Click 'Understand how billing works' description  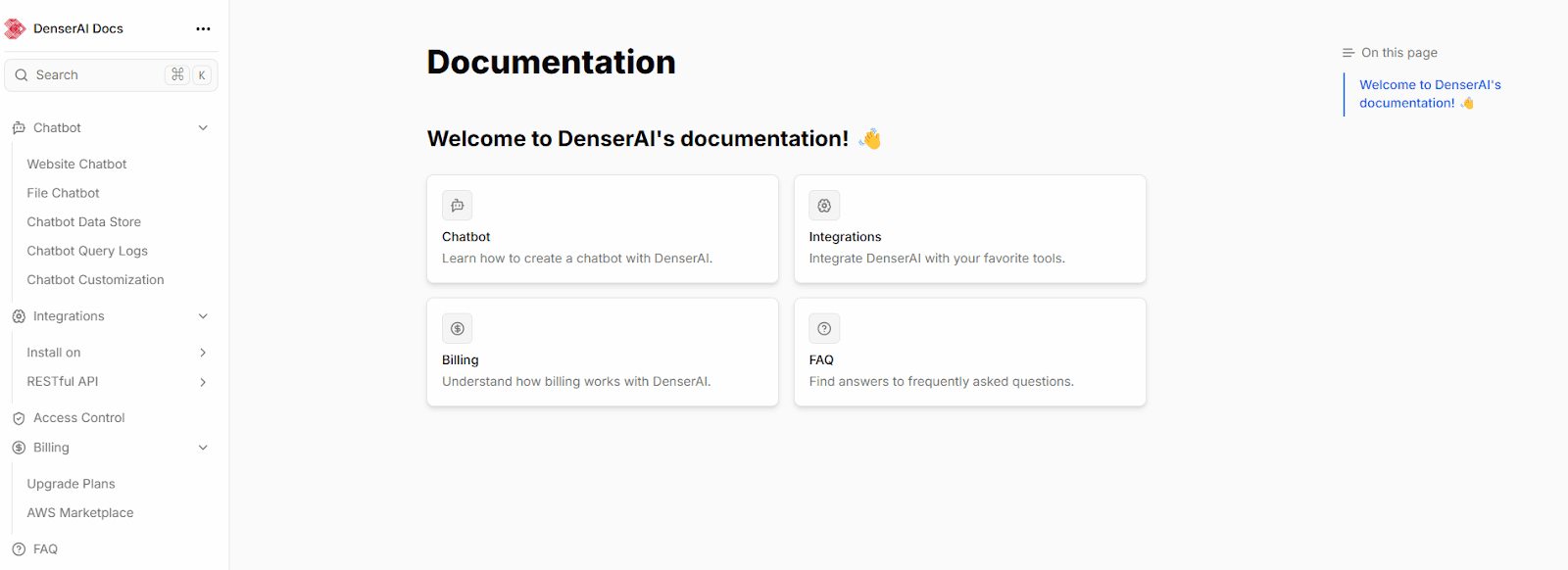(x=576, y=382)
